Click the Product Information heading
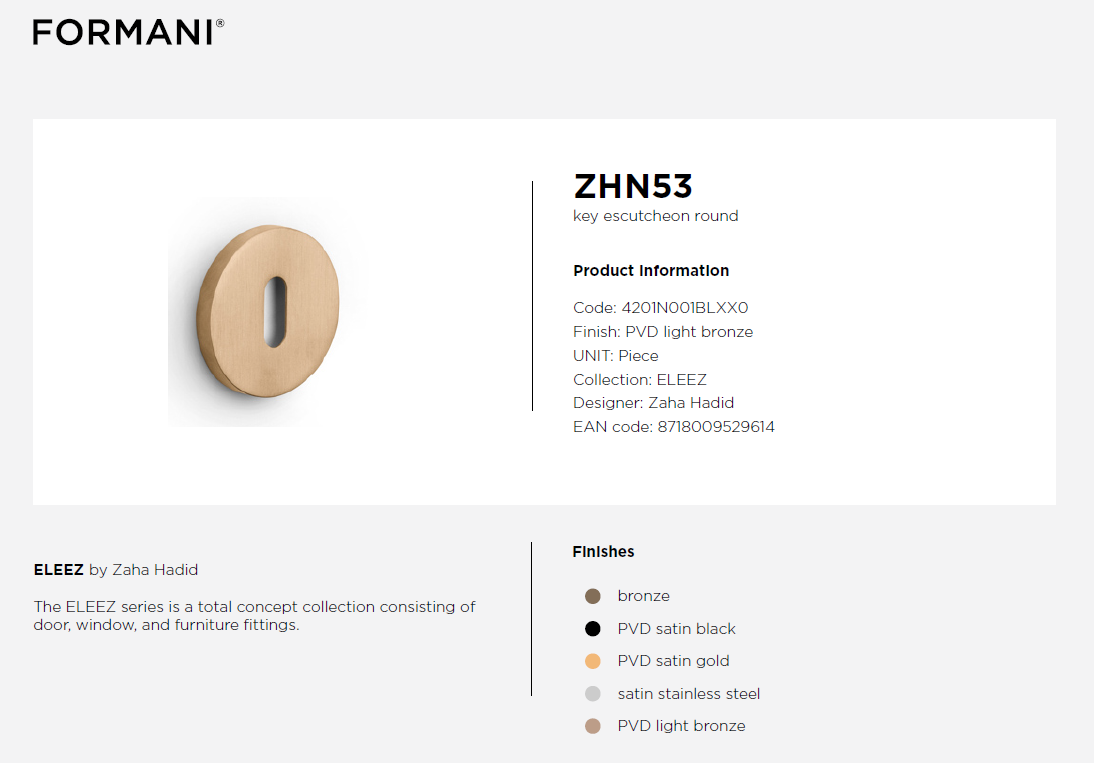1094x763 pixels. 651,271
